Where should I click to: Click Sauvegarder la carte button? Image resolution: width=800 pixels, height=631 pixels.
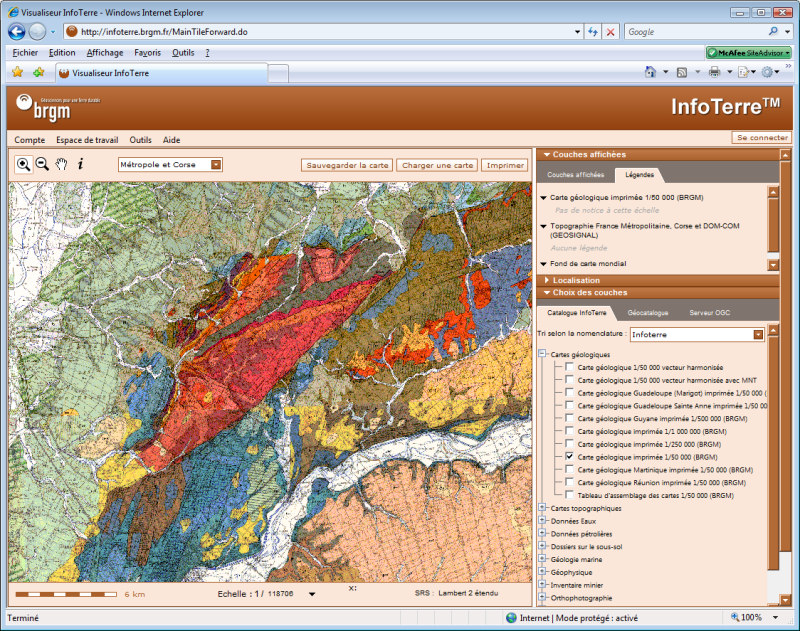pos(347,165)
